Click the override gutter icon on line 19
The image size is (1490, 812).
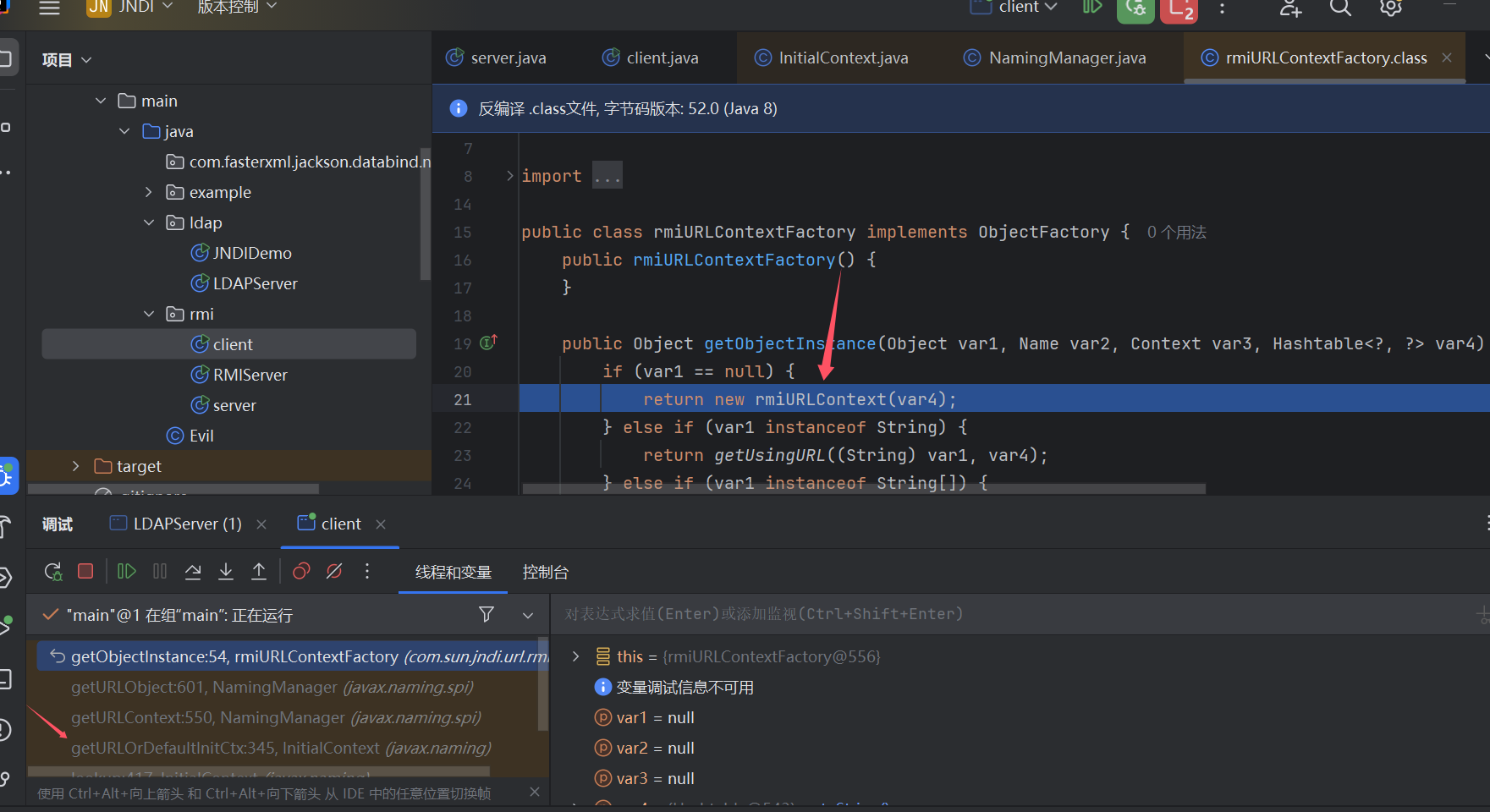[x=489, y=343]
